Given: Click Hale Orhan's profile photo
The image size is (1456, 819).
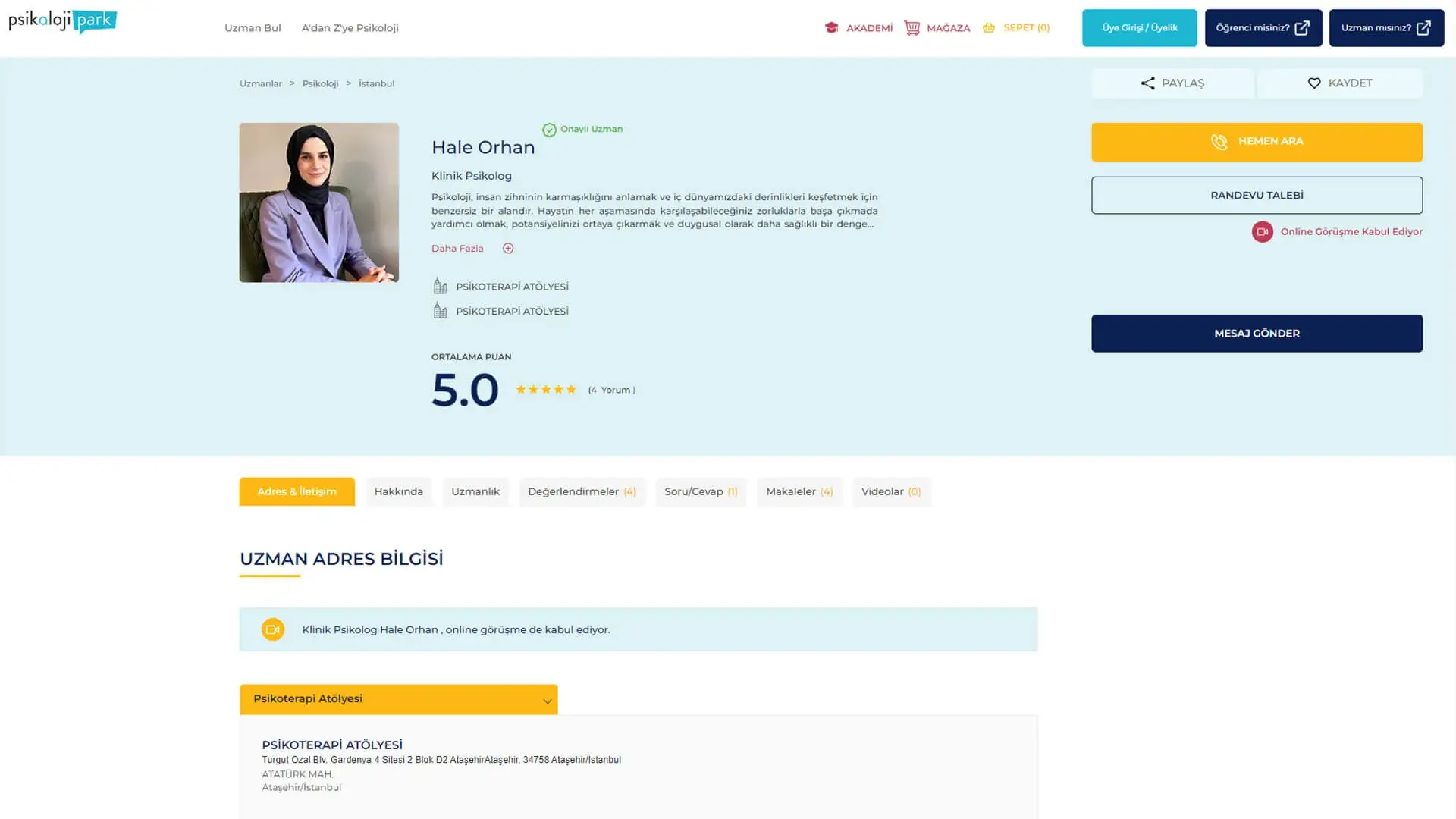Looking at the screenshot, I should point(318,202).
